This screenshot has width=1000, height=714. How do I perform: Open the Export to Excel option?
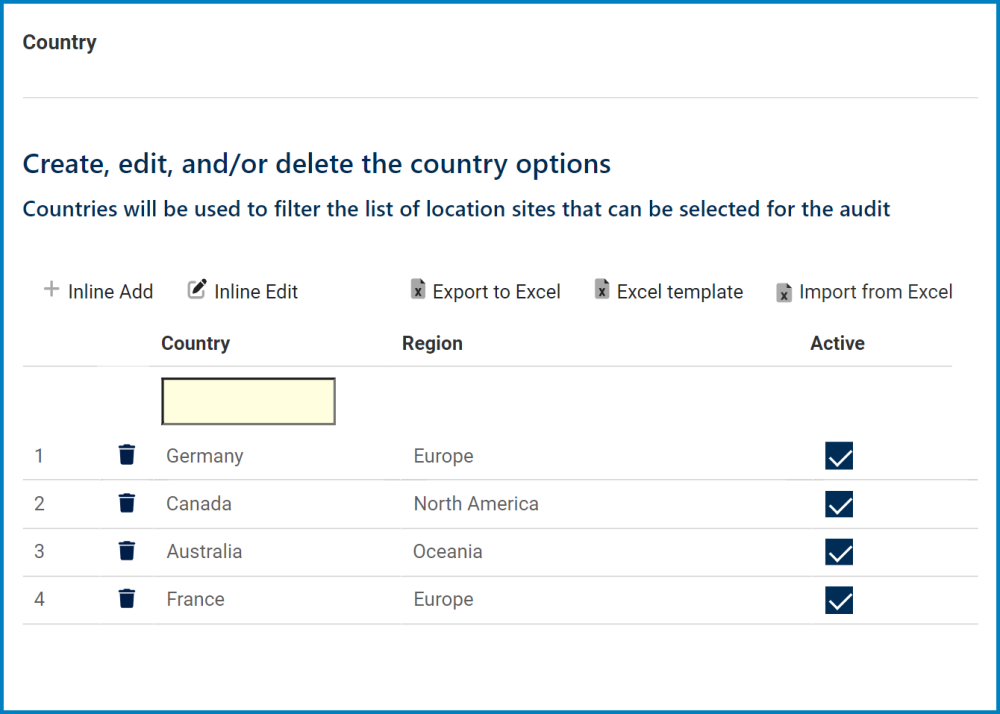[497, 291]
